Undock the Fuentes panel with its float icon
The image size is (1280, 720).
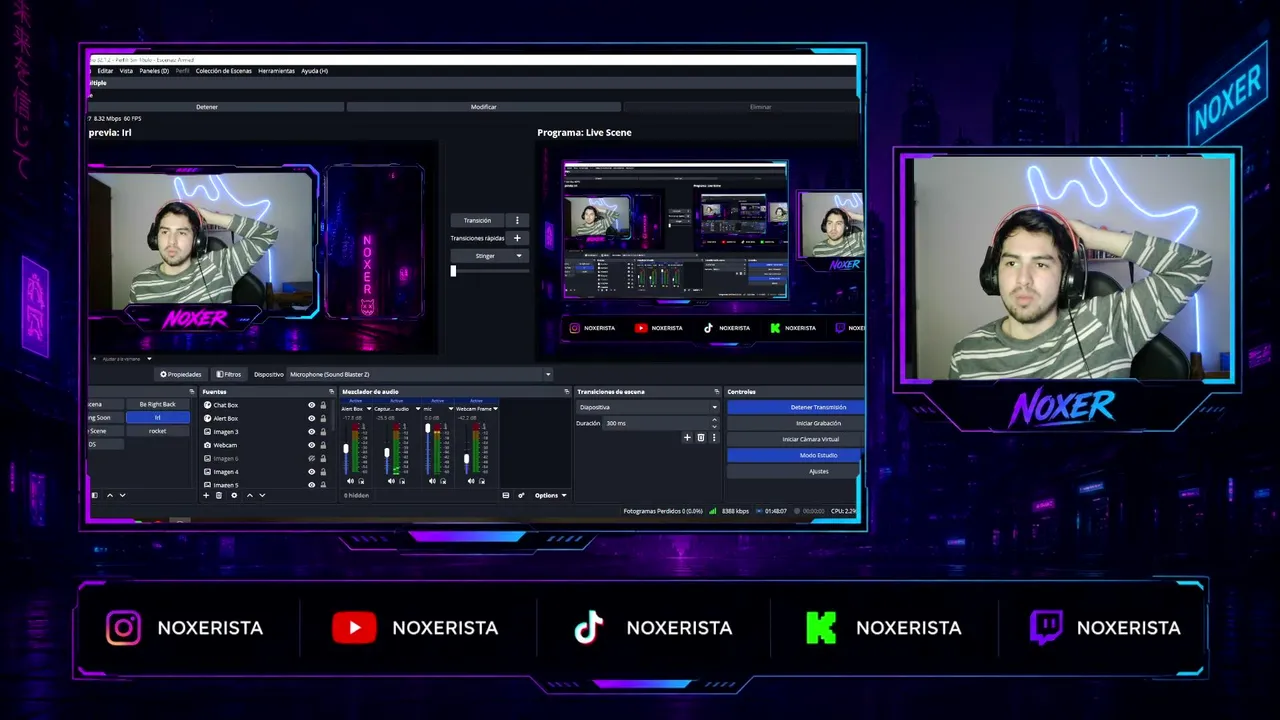click(x=331, y=392)
